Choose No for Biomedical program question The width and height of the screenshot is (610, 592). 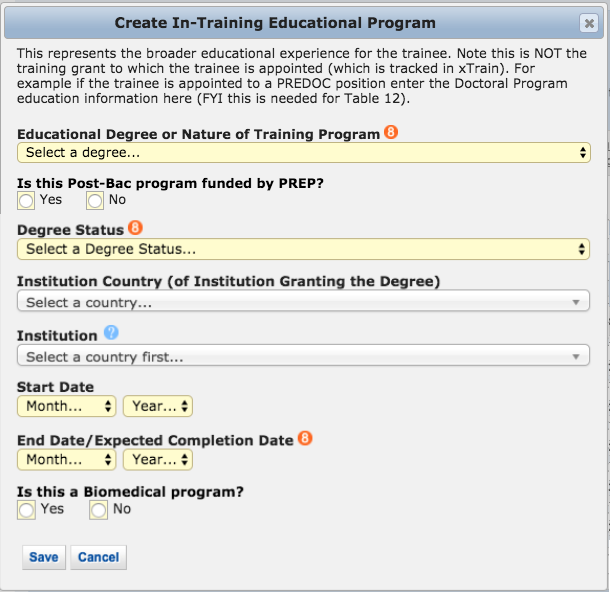[x=98, y=510]
